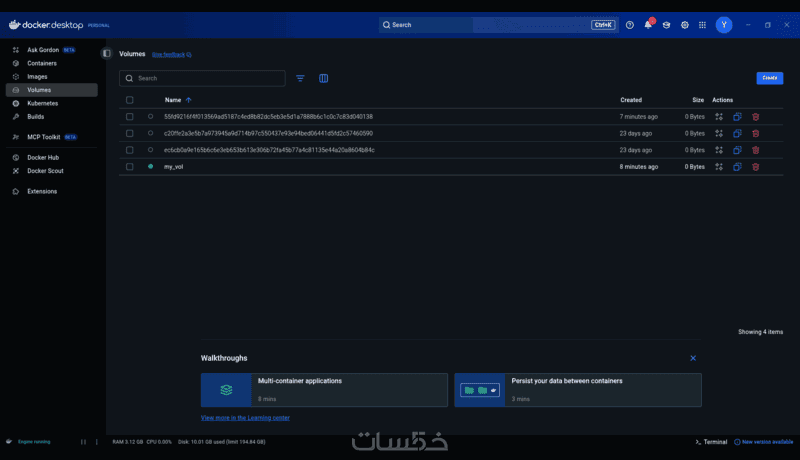Select Volumes in sidebar

[x=51, y=90]
